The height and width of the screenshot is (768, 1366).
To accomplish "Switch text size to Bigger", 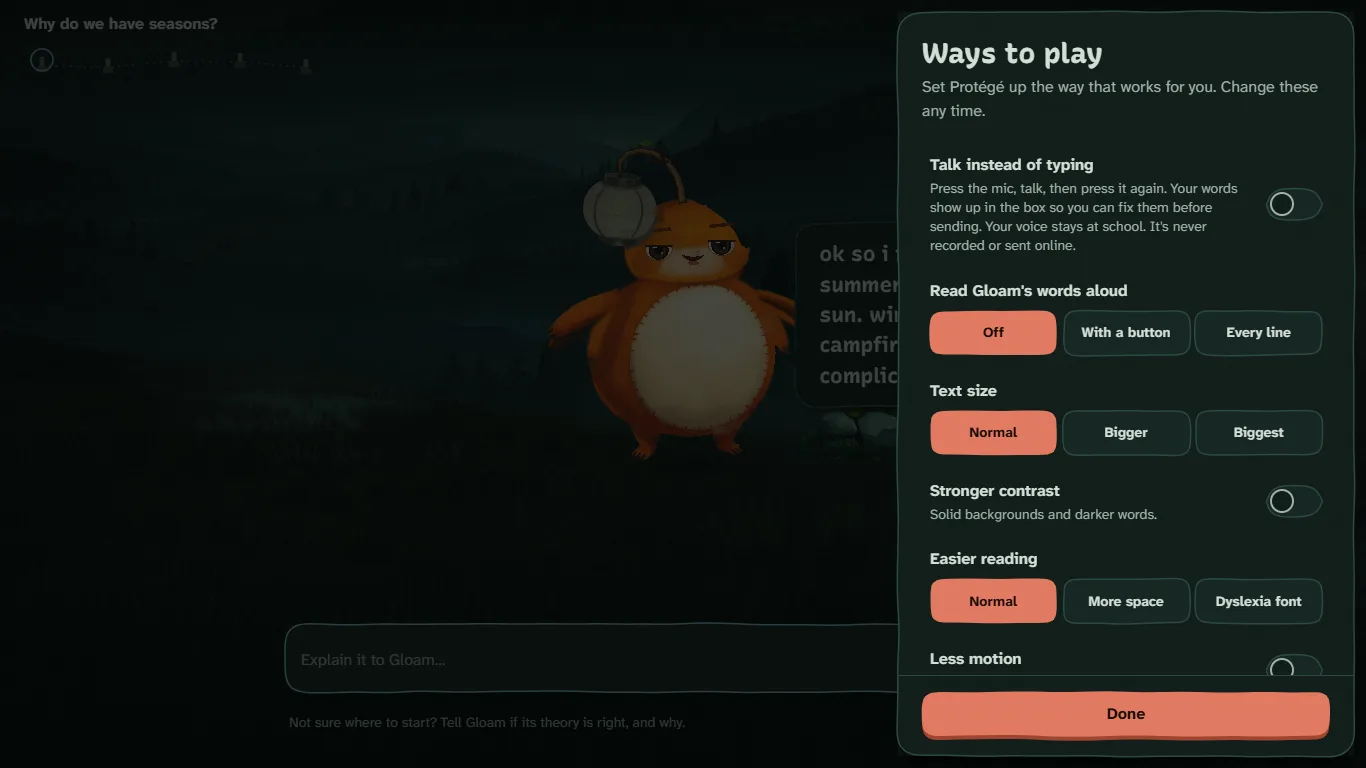I will coord(1126,432).
